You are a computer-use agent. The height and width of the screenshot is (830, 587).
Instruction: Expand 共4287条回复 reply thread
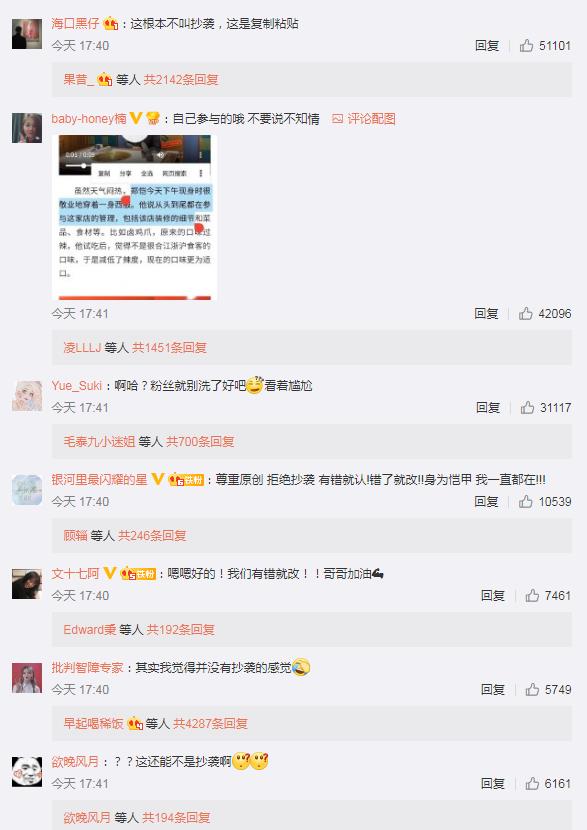tap(210, 723)
